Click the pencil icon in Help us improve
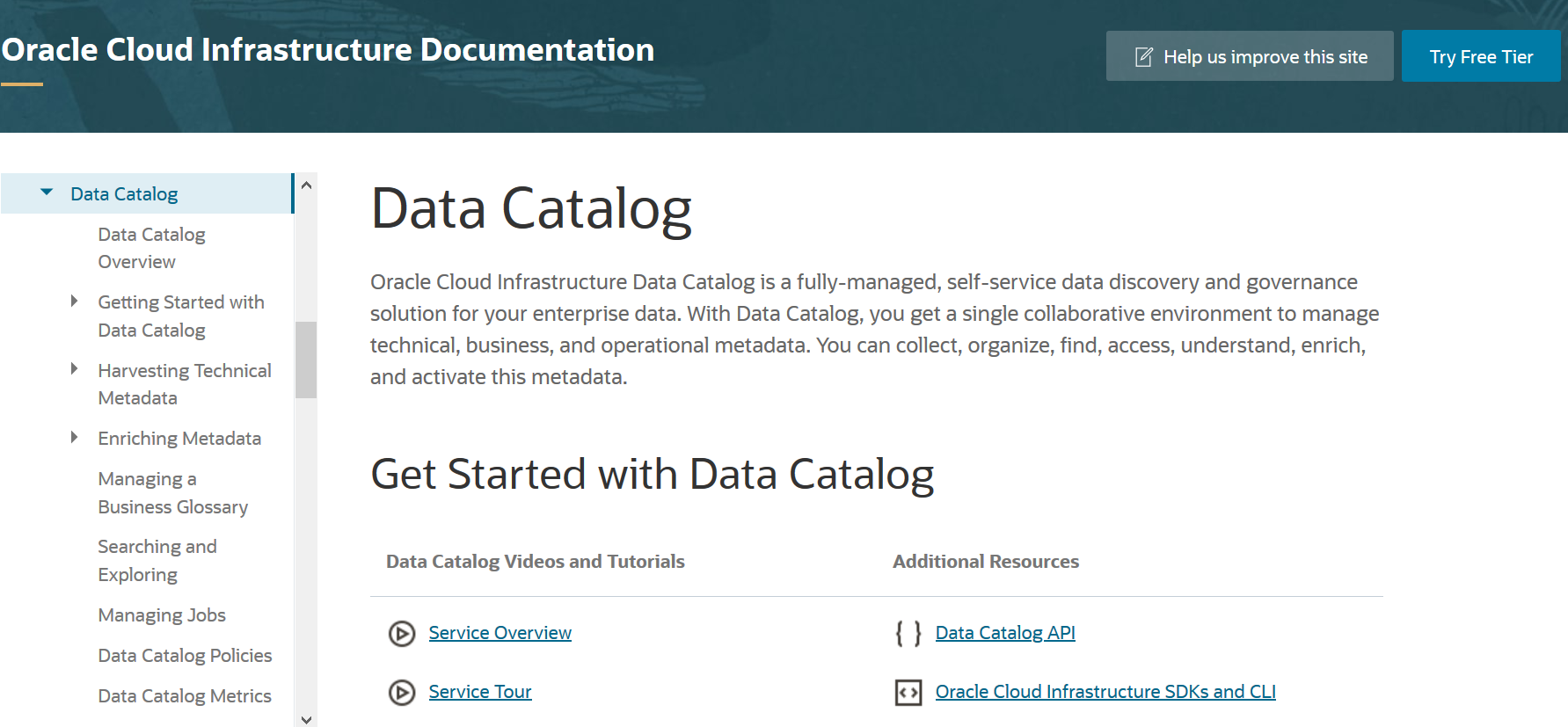This screenshot has width=1568, height=727. coord(1144,57)
